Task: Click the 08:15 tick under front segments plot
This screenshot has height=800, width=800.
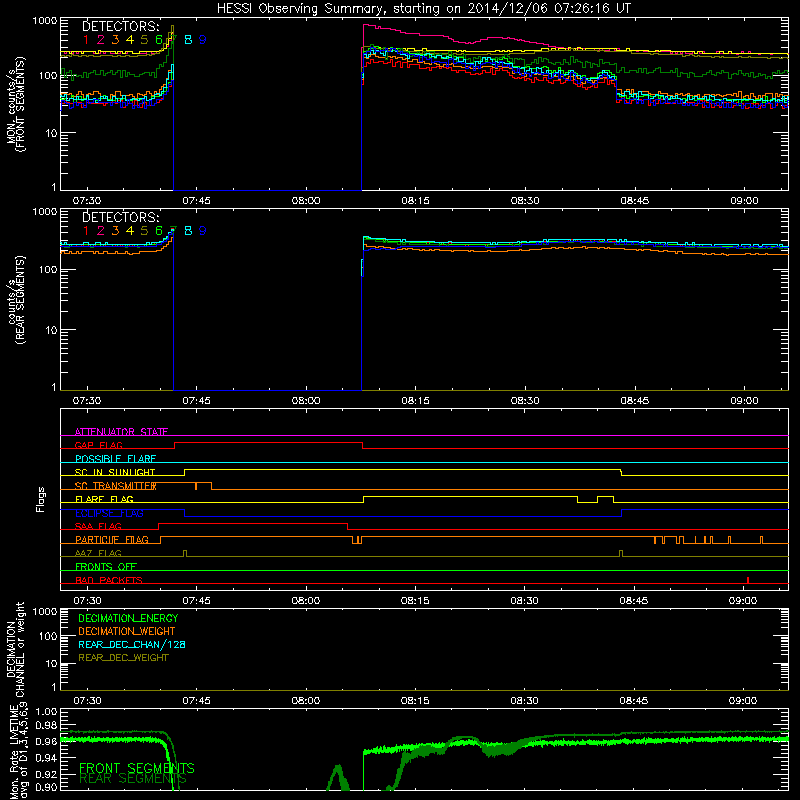Action: click(415, 201)
